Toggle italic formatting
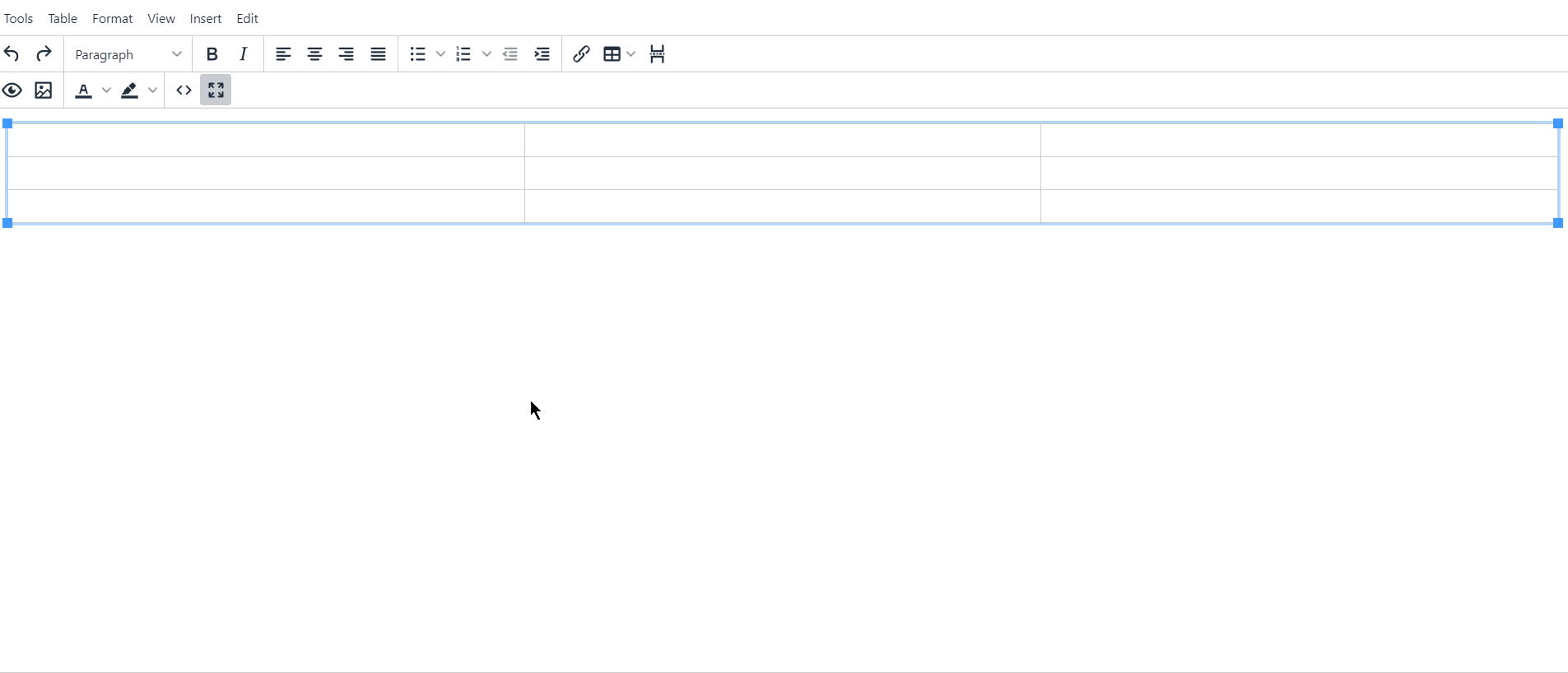 pos(244,54)
